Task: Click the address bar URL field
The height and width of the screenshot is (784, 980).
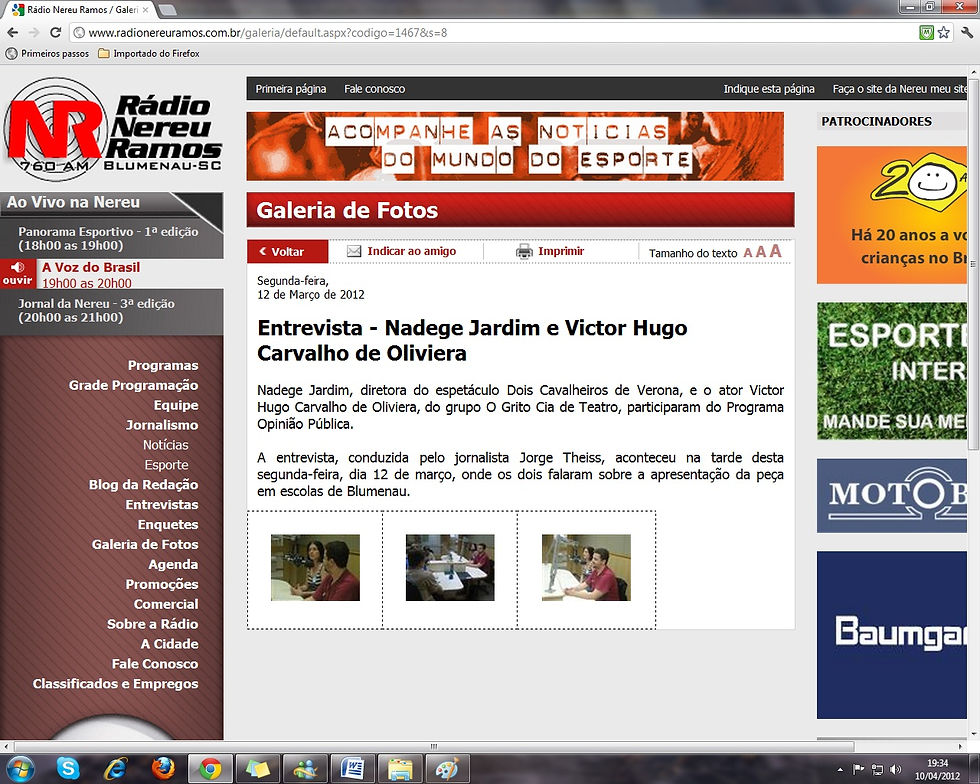Action: (494, 33)
